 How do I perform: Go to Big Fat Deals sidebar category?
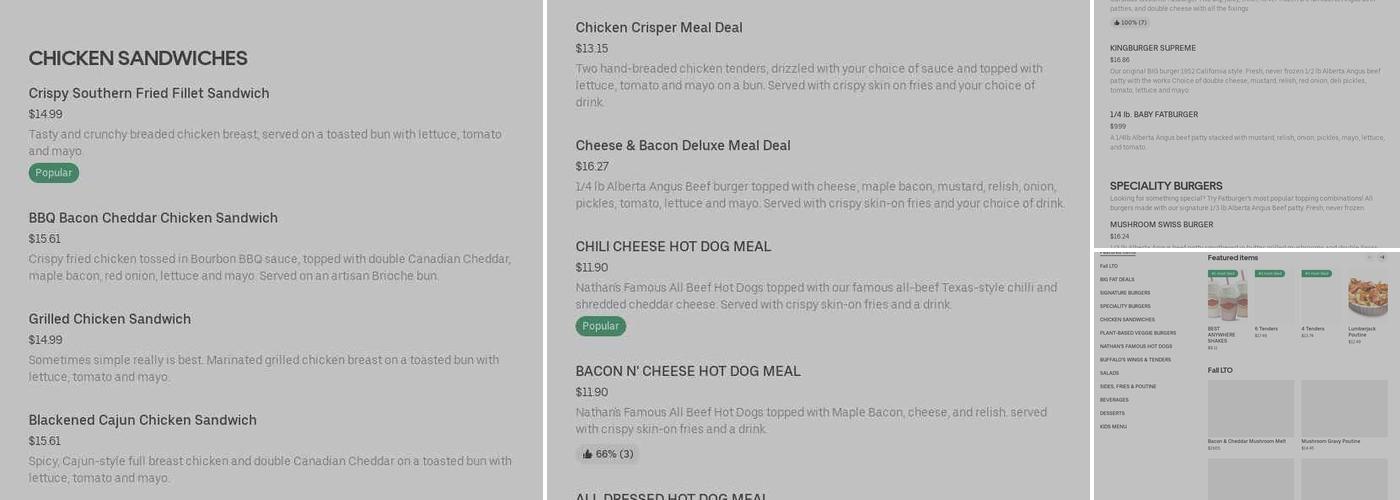coord(1117,280)
